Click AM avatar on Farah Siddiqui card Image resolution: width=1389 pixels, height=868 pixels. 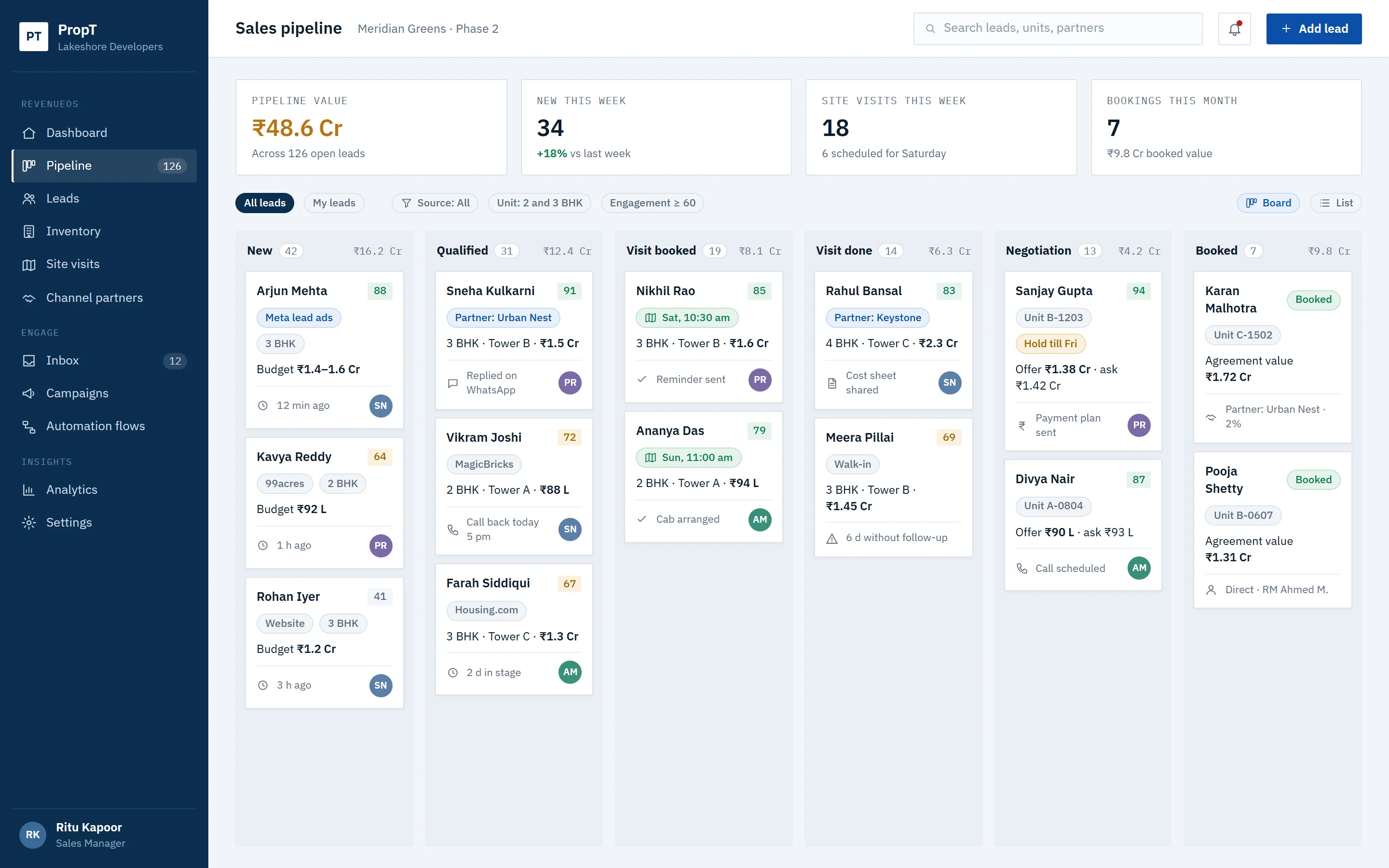tap(570, 672)
